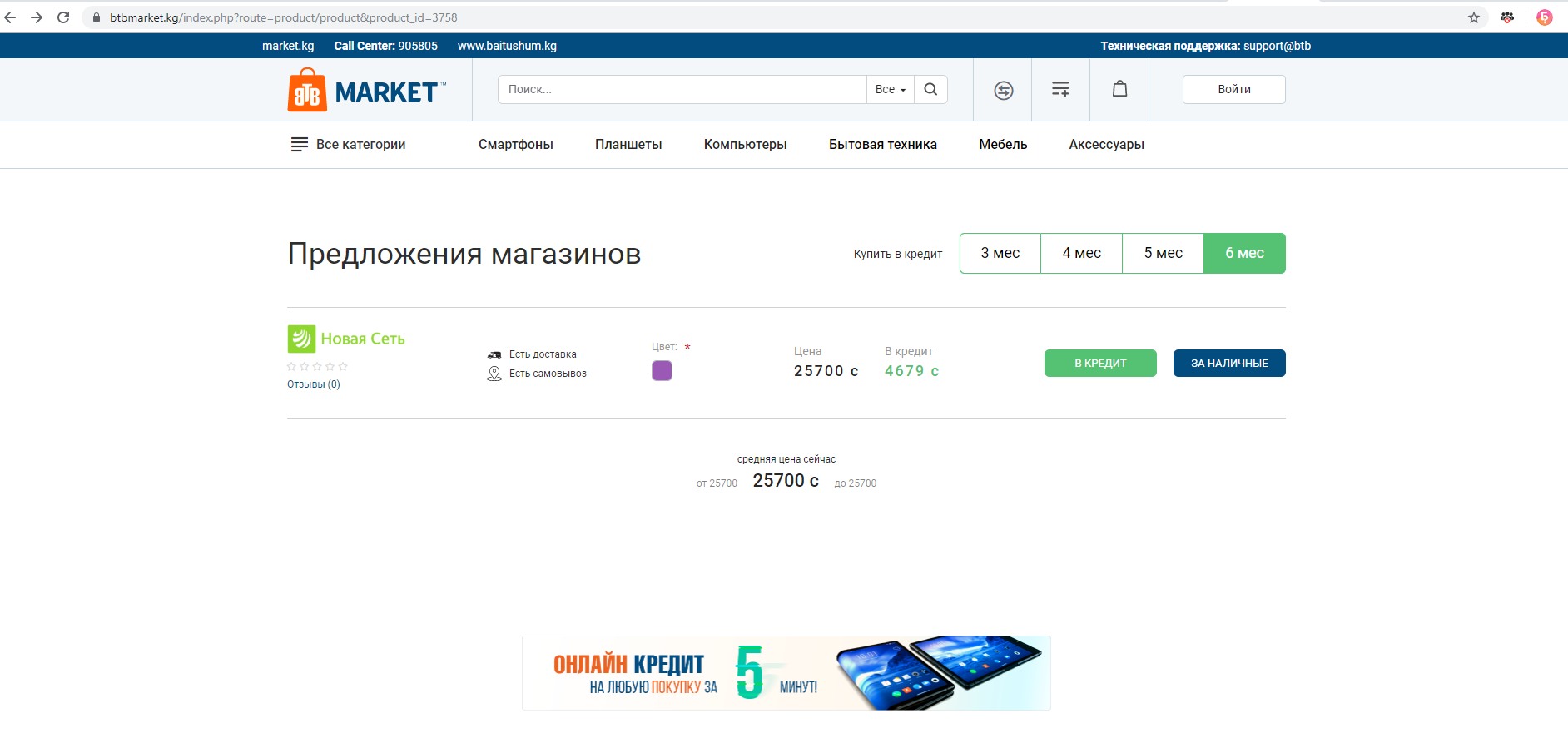The height and width of the screenshot is (738, 1568).
Task: Select the 5 мес credit term
Action: tap(1163, 253)
